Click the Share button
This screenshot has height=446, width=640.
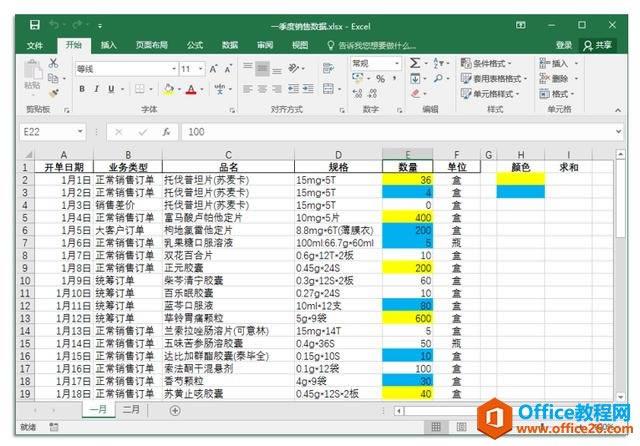pos(598,45)
